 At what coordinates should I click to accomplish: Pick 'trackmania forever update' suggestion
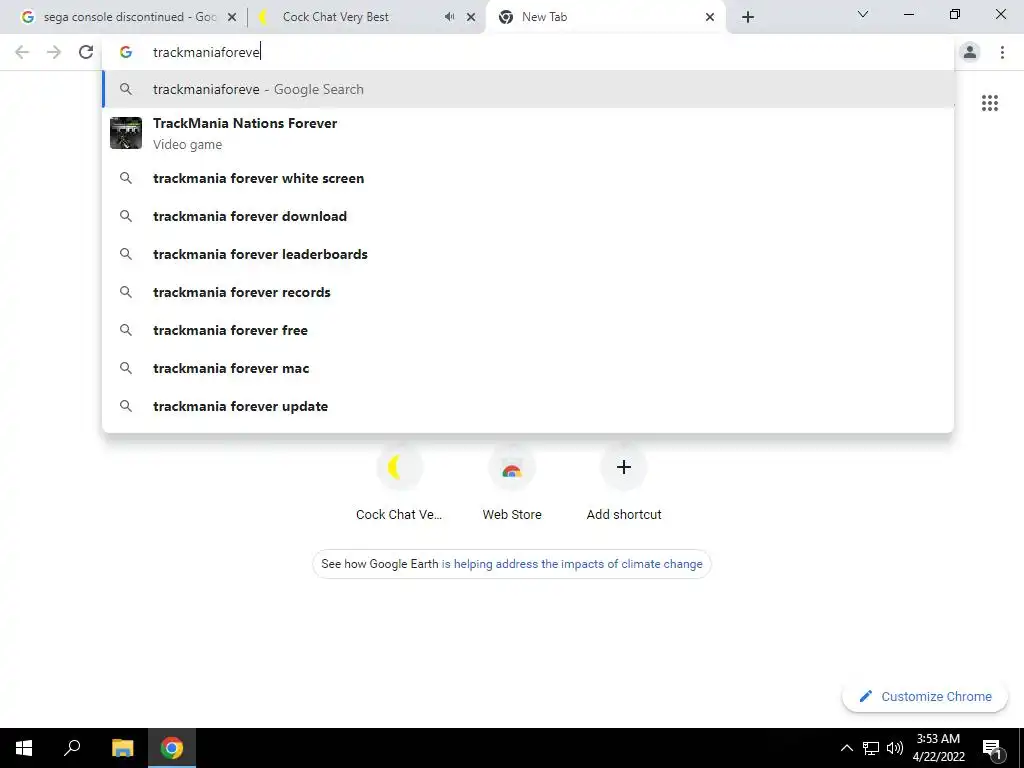tap(528, 406)
